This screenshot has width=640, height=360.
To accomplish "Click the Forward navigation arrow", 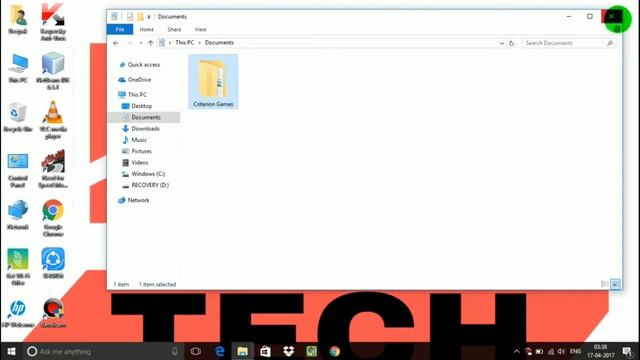I will click(x=130, y=43).
